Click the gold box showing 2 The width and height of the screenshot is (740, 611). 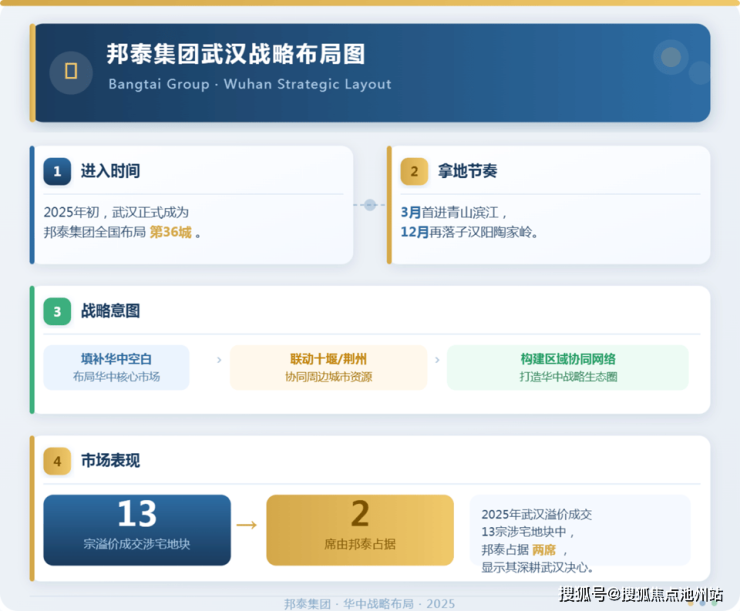[360, 530]
